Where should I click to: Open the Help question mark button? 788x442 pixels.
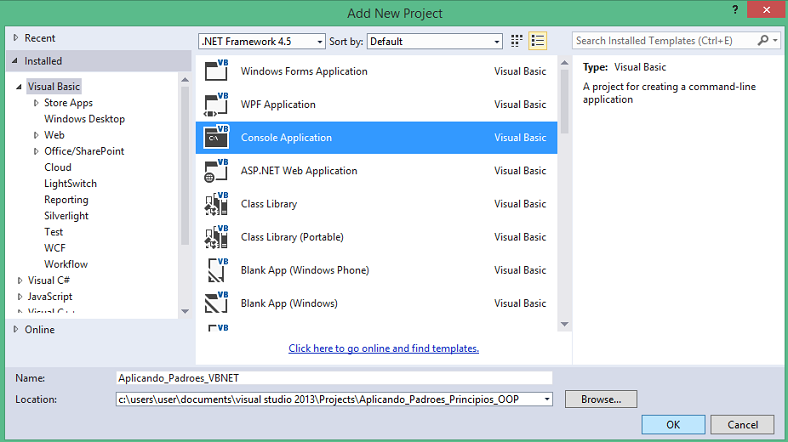tap(735, 10)
